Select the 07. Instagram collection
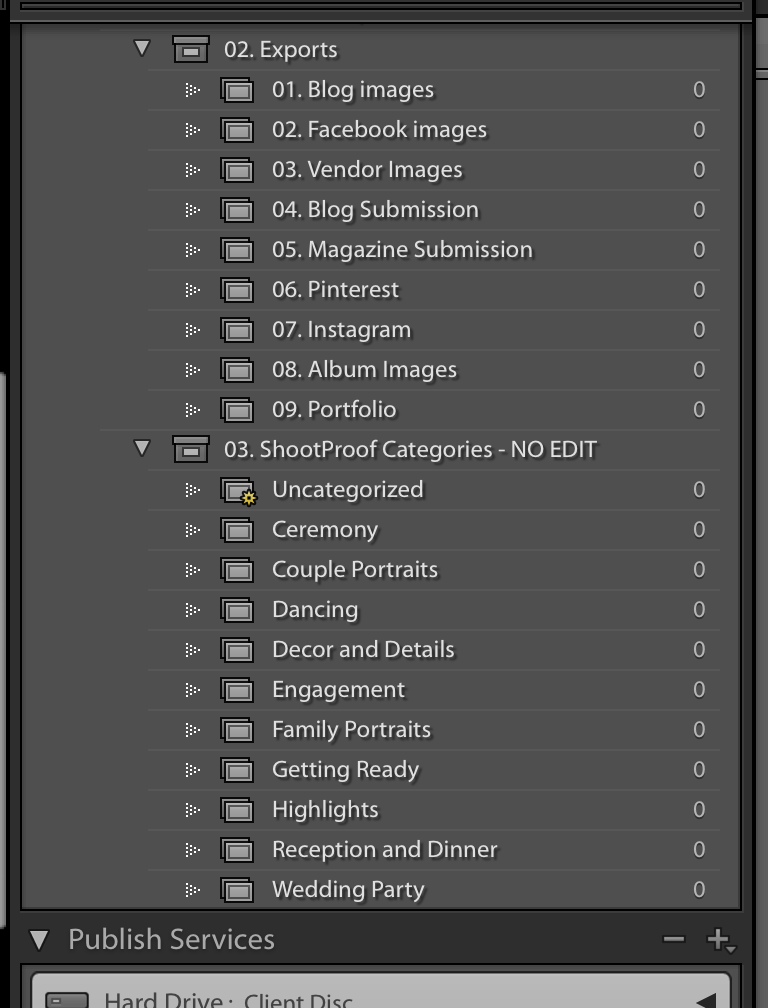 [x=433, y=330]
